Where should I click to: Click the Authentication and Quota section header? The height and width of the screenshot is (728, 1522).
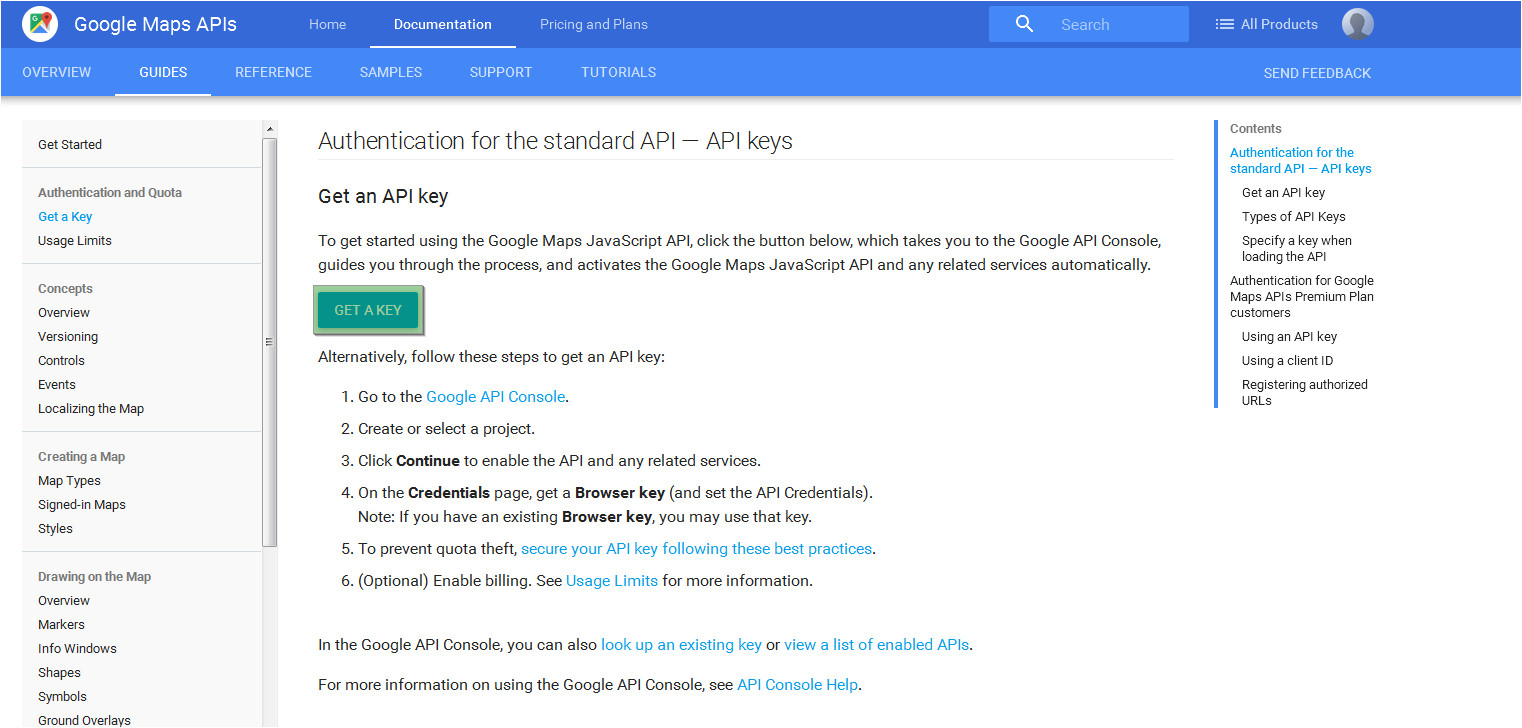point(110,193)
